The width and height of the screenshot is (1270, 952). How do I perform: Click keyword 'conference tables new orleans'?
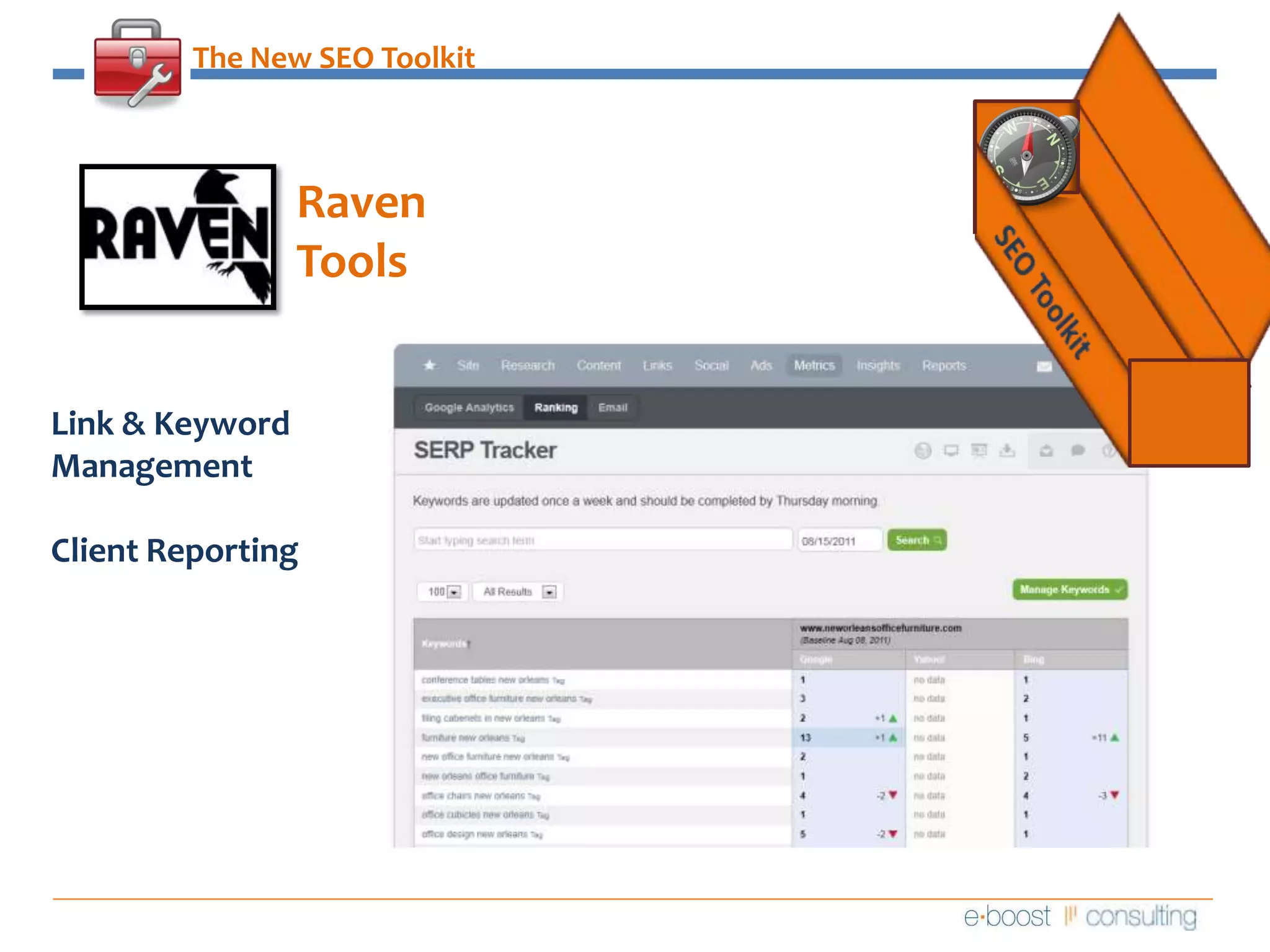485,680
